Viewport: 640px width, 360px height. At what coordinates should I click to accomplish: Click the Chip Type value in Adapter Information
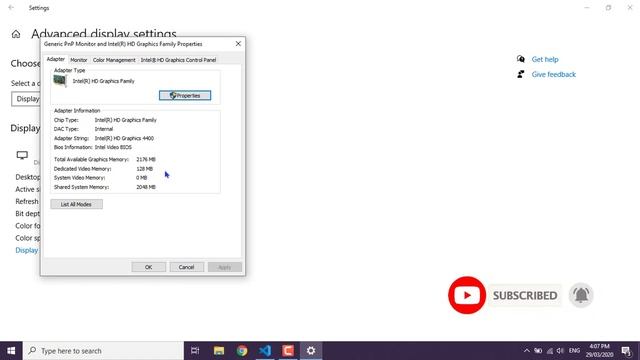click(x=125, y=120)
